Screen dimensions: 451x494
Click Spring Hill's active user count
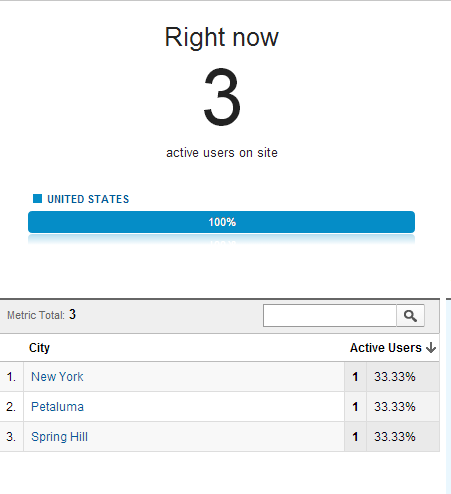click(355, 437)
